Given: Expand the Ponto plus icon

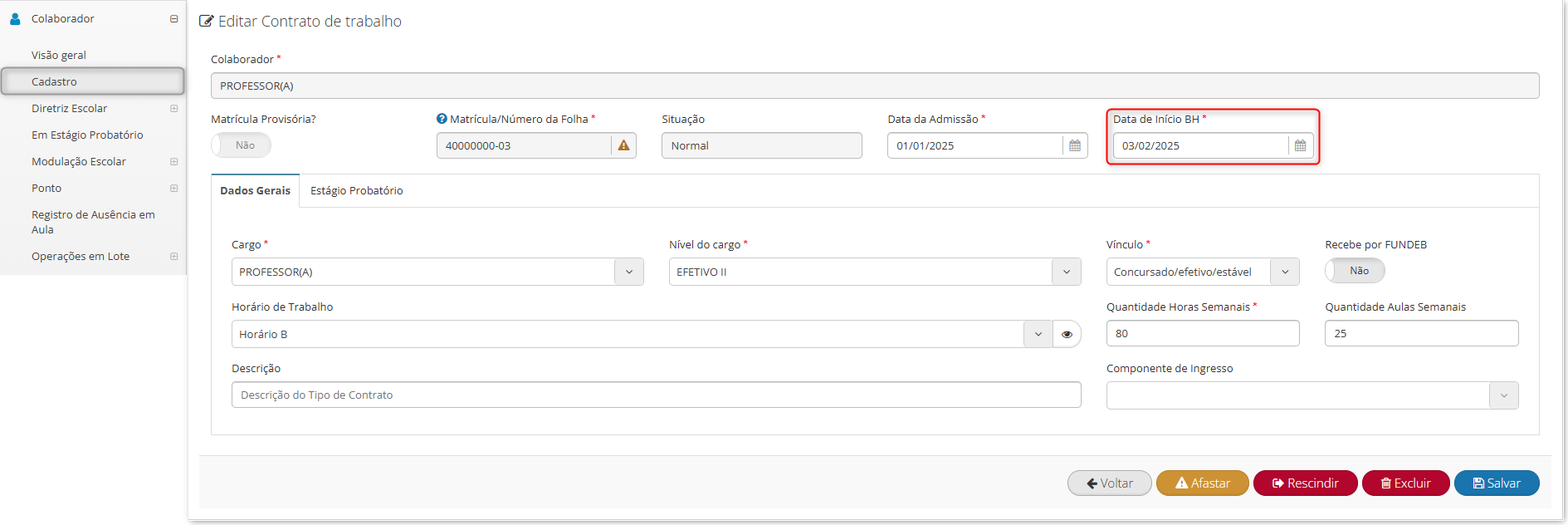Looking at the screenshot, I should coord(173,188).
